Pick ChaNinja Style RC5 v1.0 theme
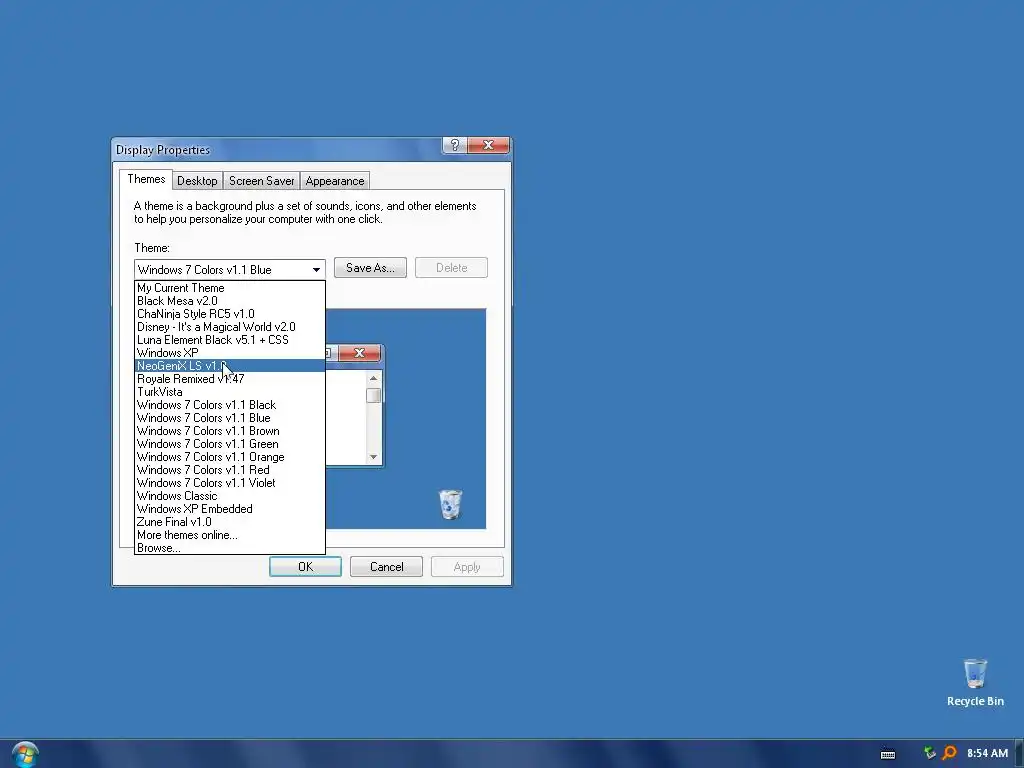The image size is (1024, 768). 230,314
